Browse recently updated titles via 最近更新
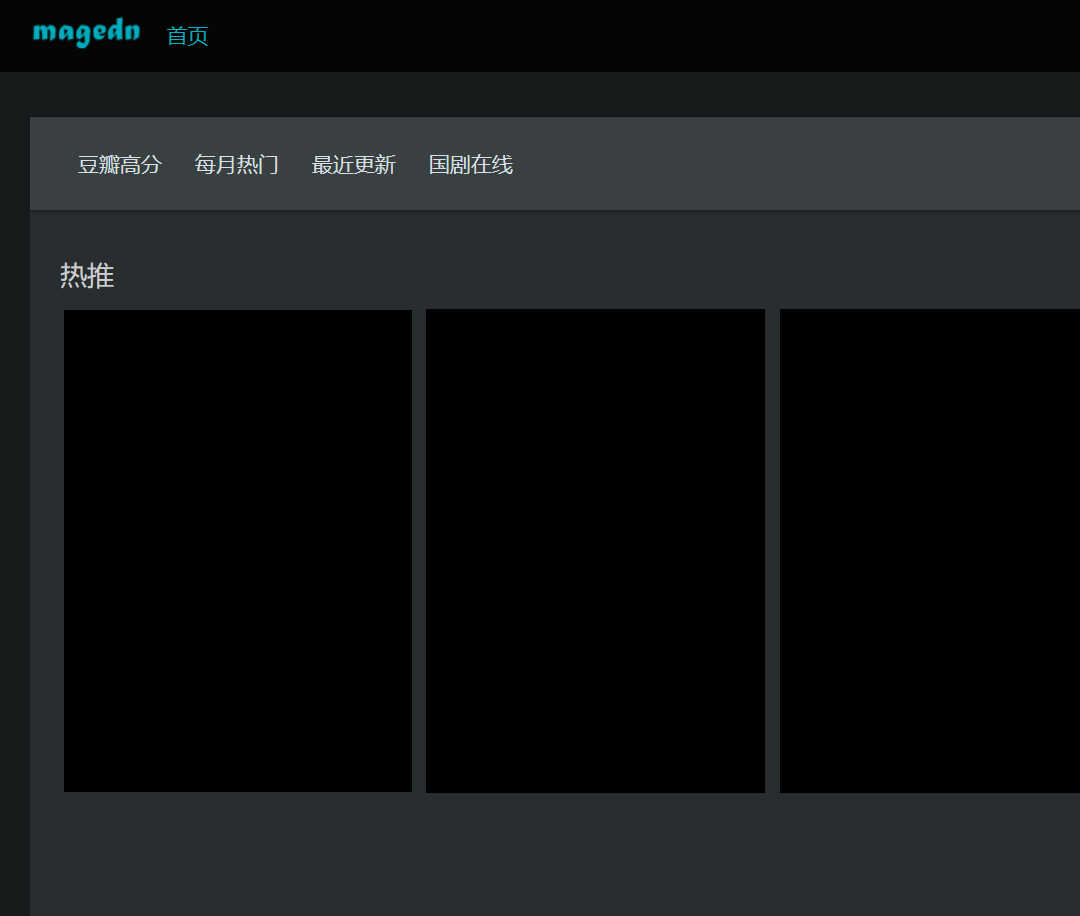 click(353, 165)
